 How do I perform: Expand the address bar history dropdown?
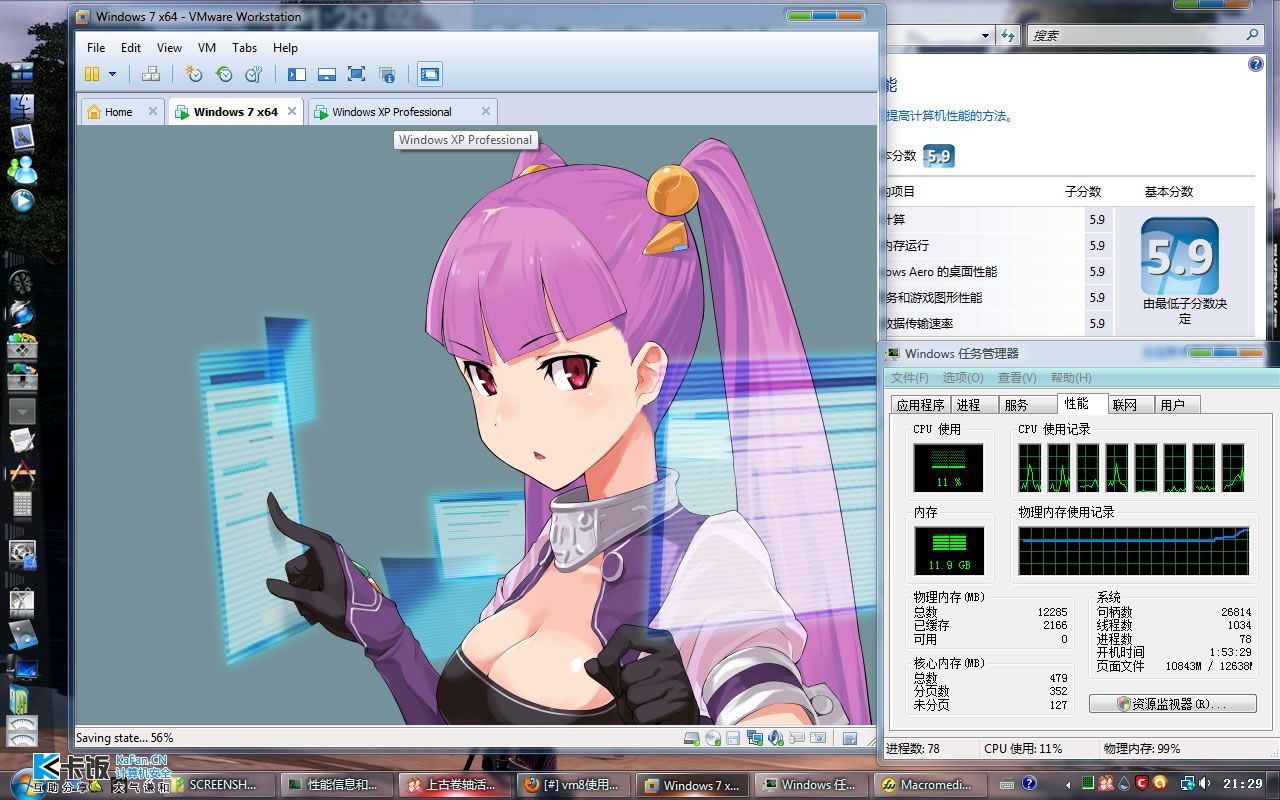pos(987,35)
